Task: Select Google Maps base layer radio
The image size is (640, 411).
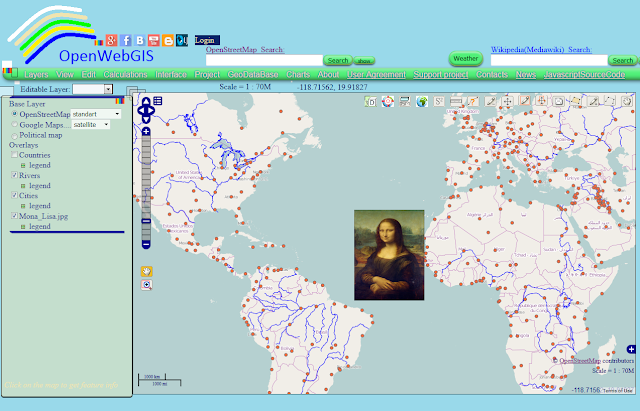Action: pos(15,124)
